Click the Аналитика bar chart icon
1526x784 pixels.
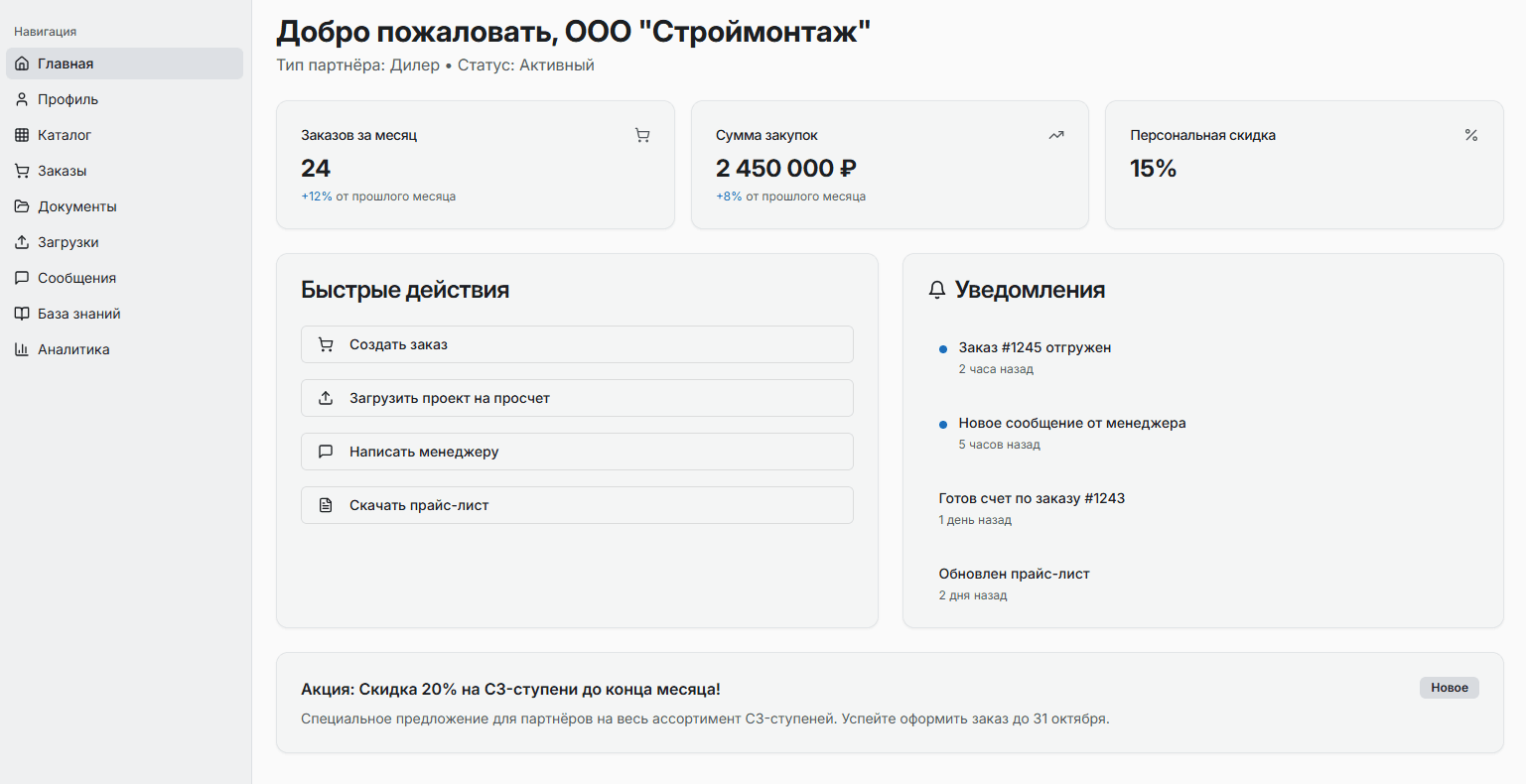click(21, 349)
